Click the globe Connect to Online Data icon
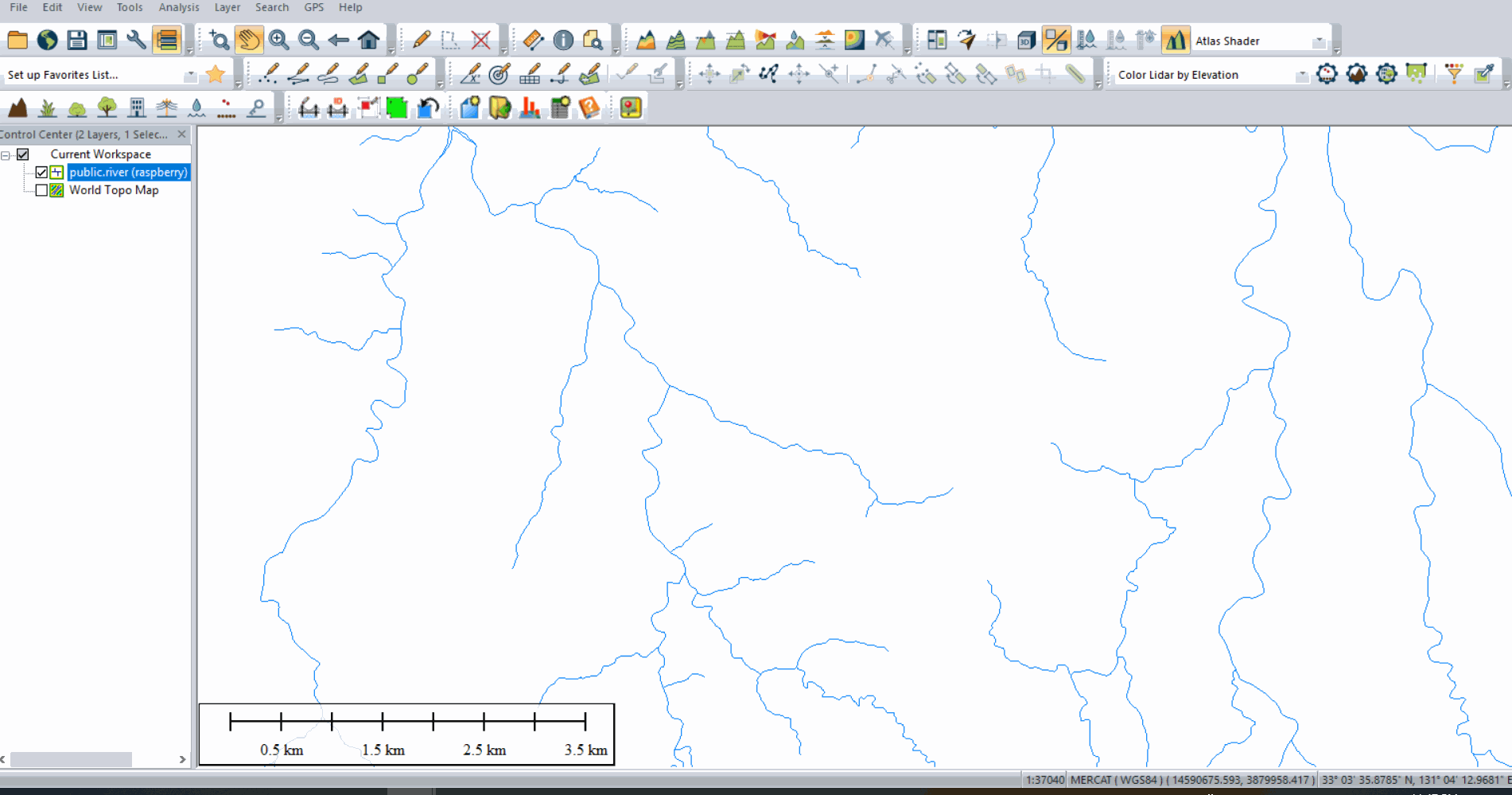 coord(47,40)
